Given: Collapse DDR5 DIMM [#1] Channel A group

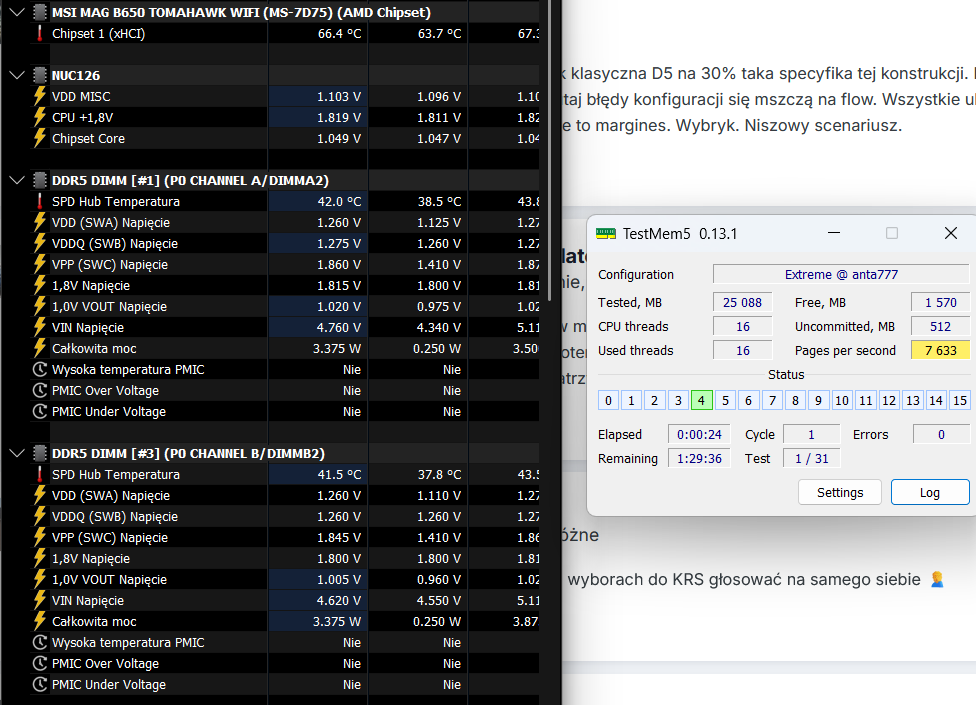Looking at the screenshot, I should tap(17, 180).
